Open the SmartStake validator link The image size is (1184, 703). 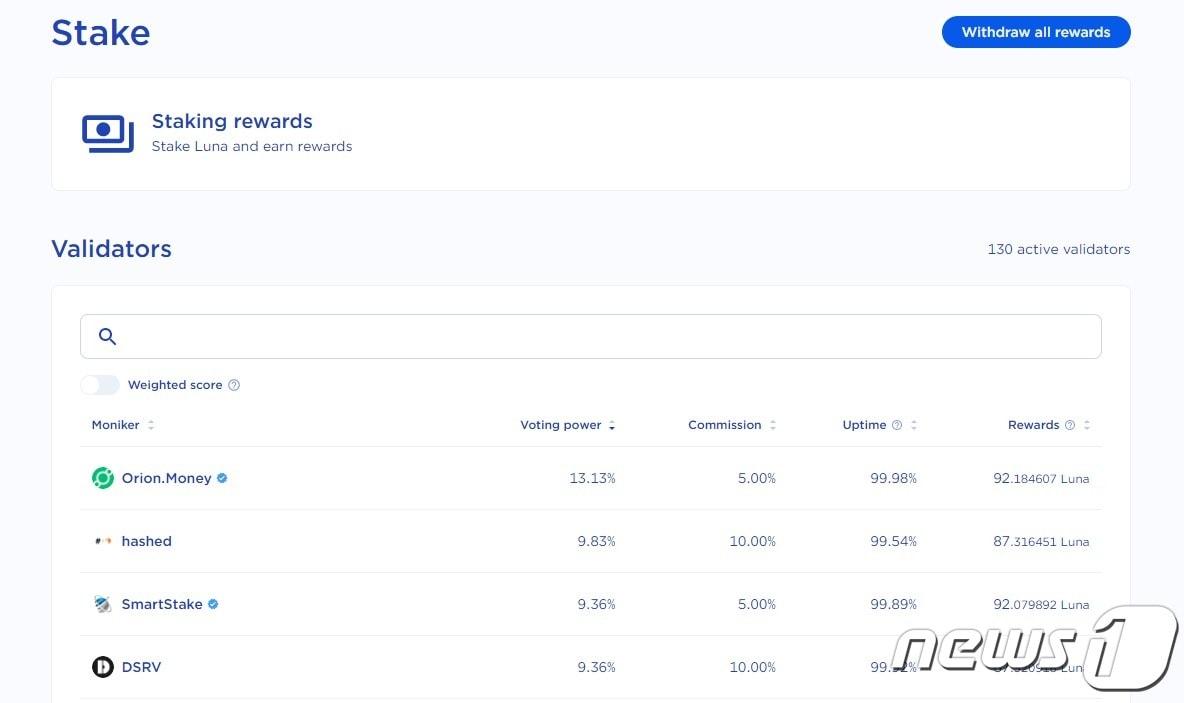pyautogui.click(x=162, y=604)
